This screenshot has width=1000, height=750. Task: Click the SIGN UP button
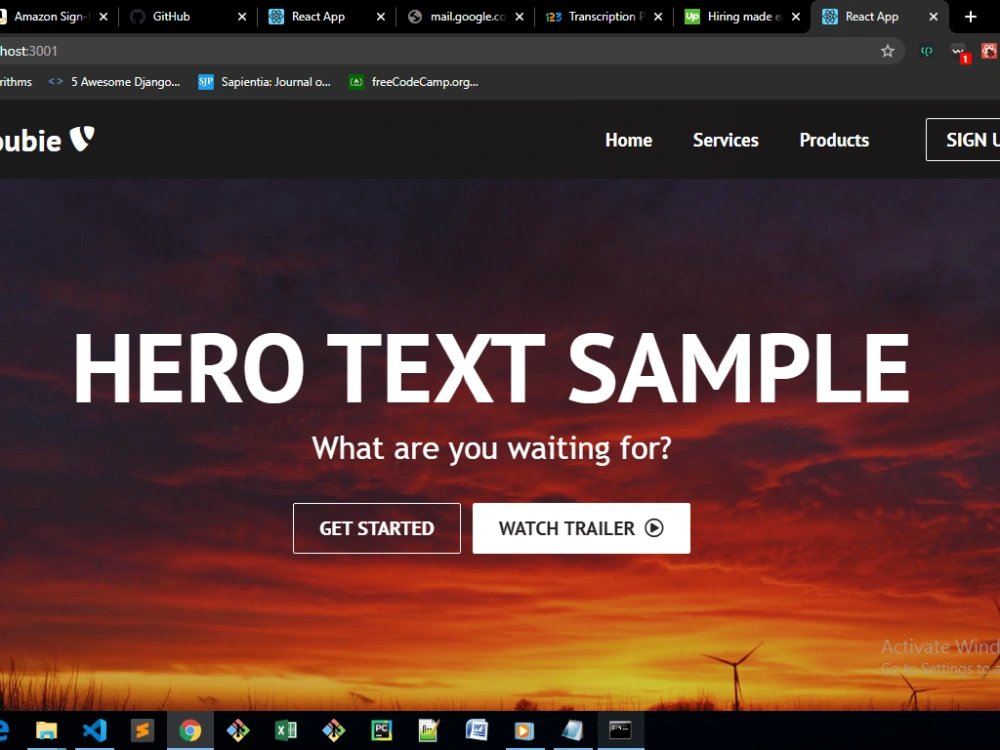click(963, 140)
